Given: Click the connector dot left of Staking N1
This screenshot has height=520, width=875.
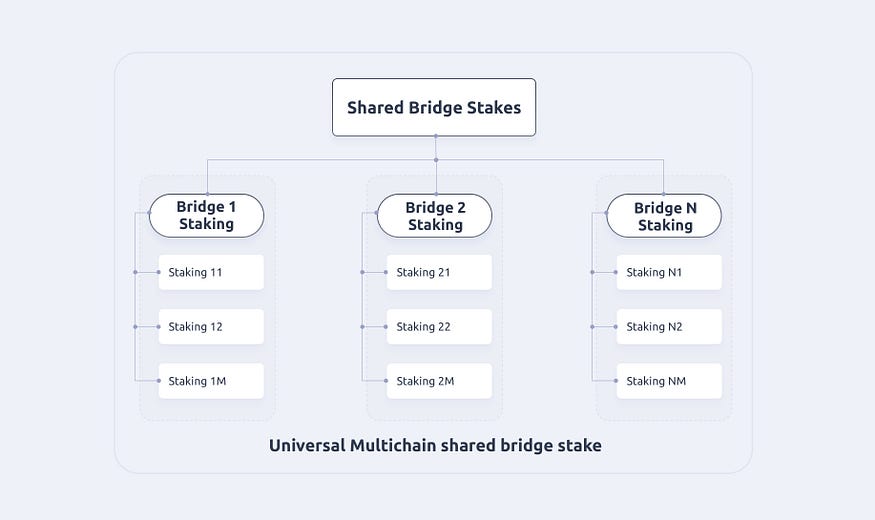Looking at the screenshot, I should point(617,272).
